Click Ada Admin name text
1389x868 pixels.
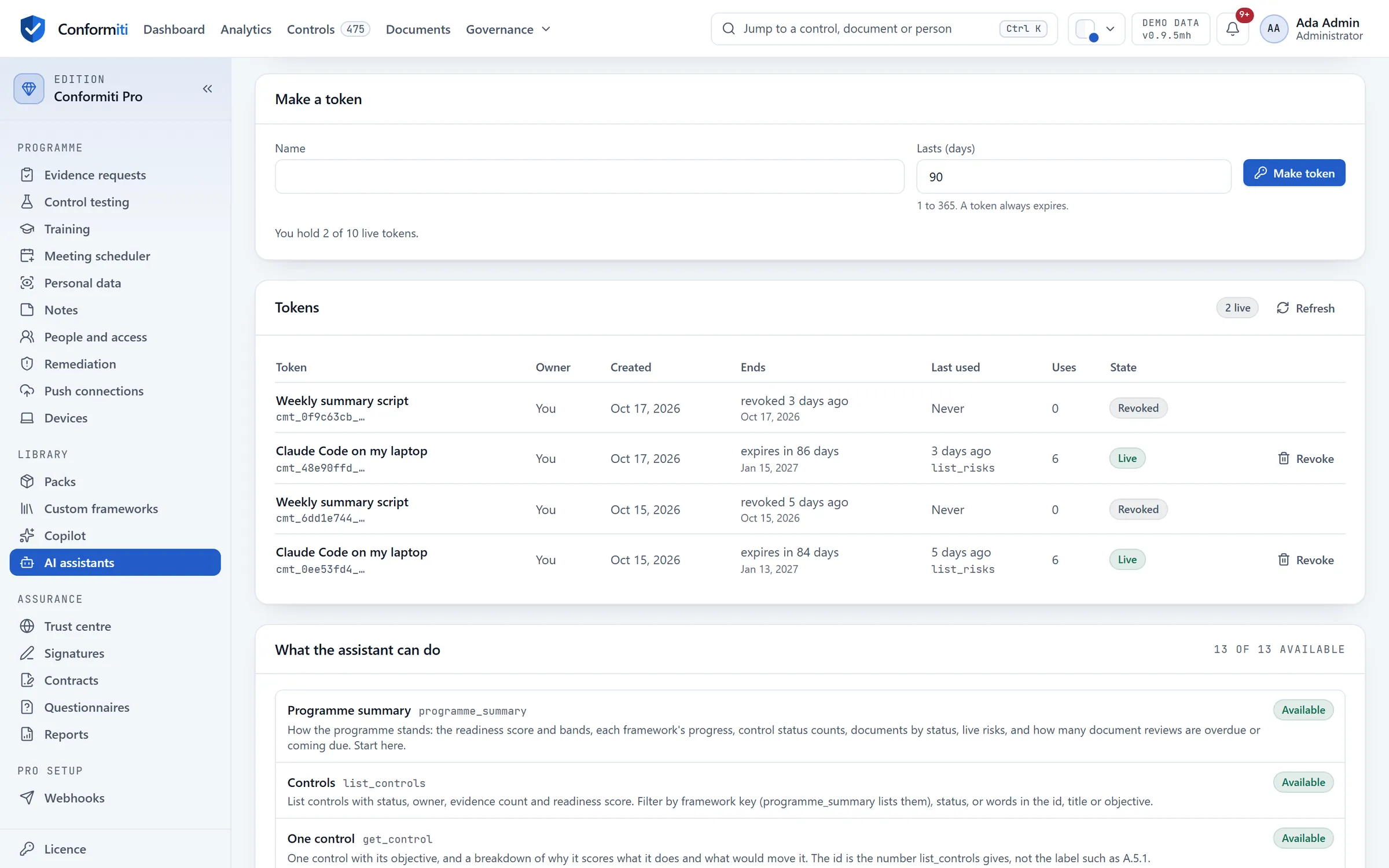[x=1327, y=23]
